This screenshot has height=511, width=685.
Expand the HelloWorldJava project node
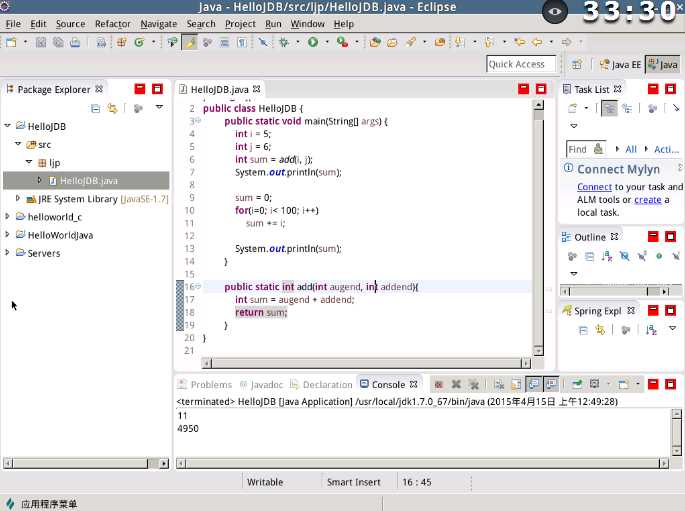click(7, 235)
